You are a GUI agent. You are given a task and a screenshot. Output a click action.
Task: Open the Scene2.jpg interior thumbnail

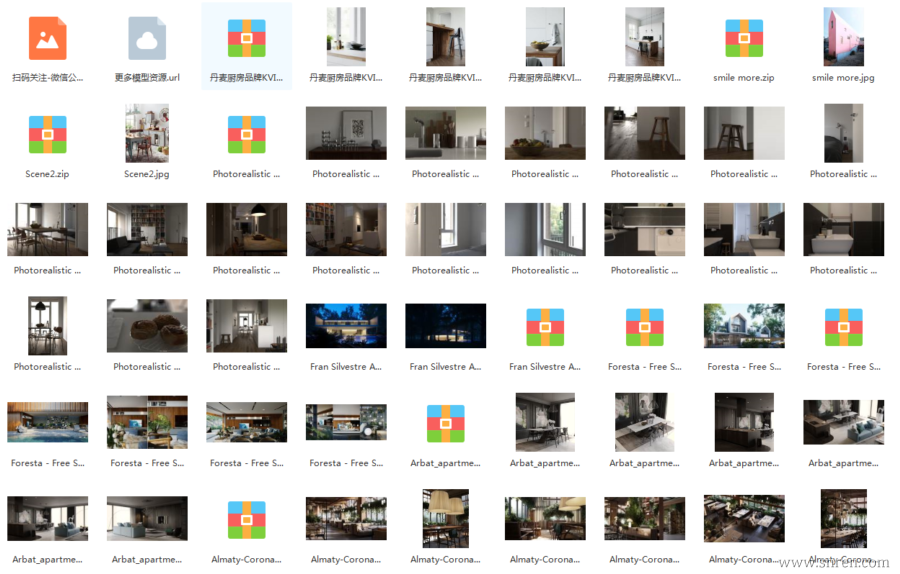coord(147,133)
